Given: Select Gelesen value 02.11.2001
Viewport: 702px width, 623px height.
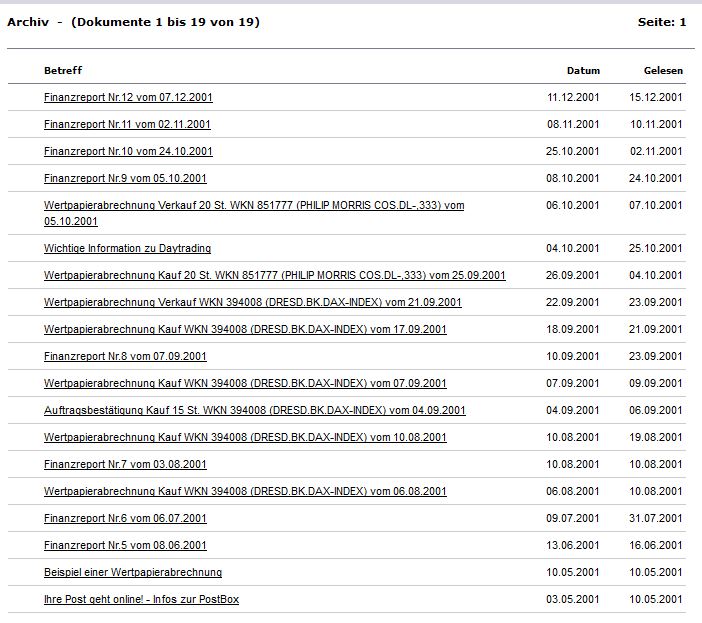Looking at the screenshot, I should (x=656, y=151).
